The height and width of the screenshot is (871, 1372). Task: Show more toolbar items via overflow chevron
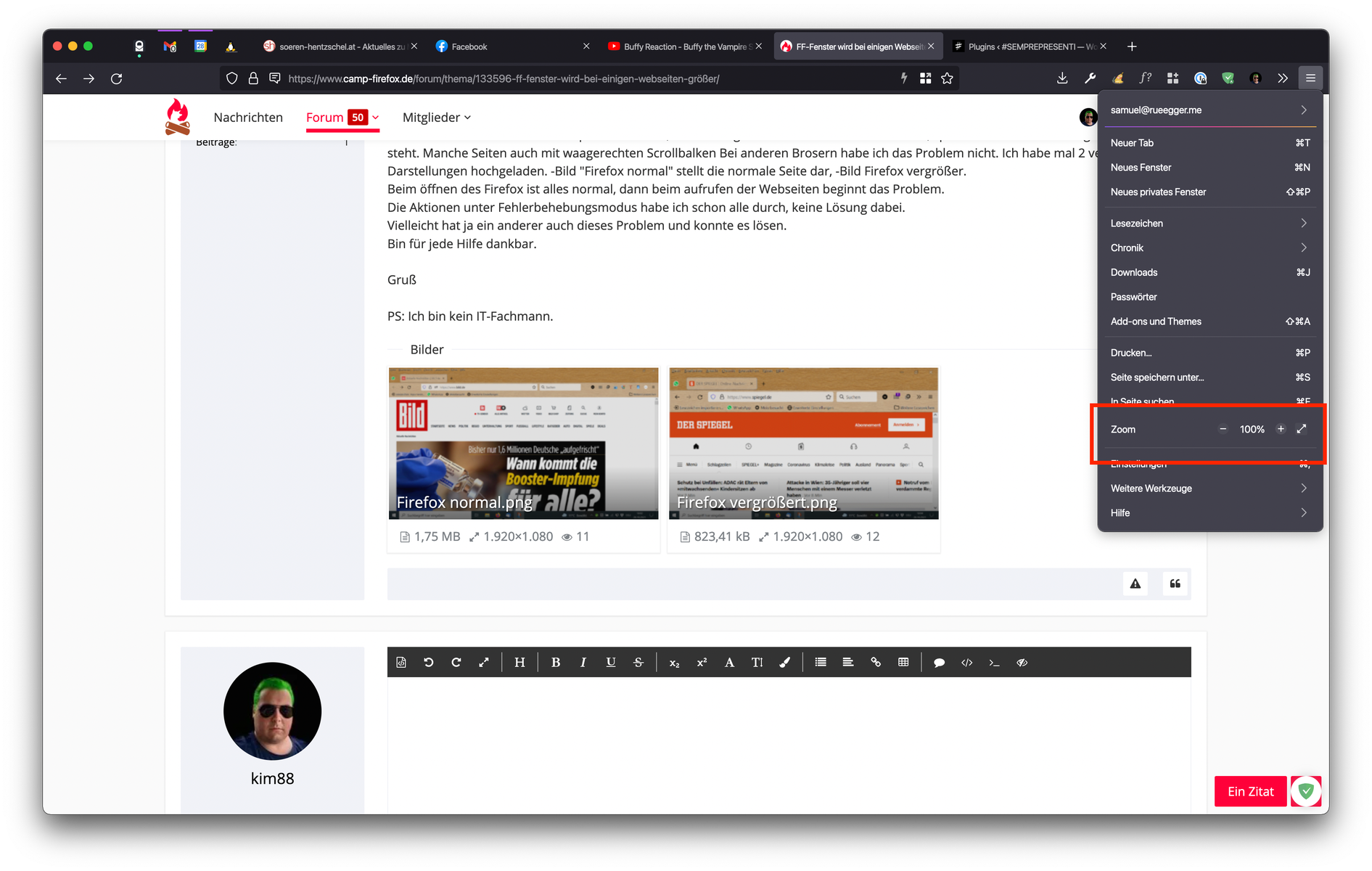point(1283,78)
